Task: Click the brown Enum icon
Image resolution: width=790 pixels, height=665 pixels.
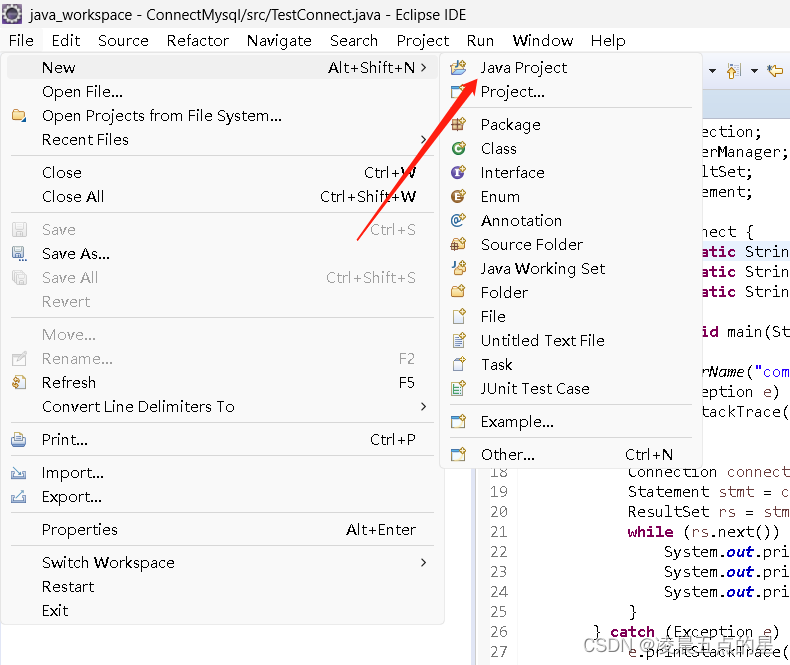Action: [x=458, y=196]
